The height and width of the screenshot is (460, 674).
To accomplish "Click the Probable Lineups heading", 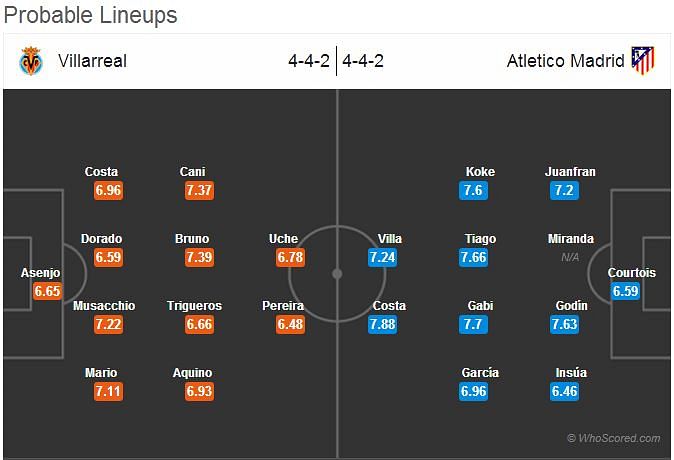I will [90, 15].
